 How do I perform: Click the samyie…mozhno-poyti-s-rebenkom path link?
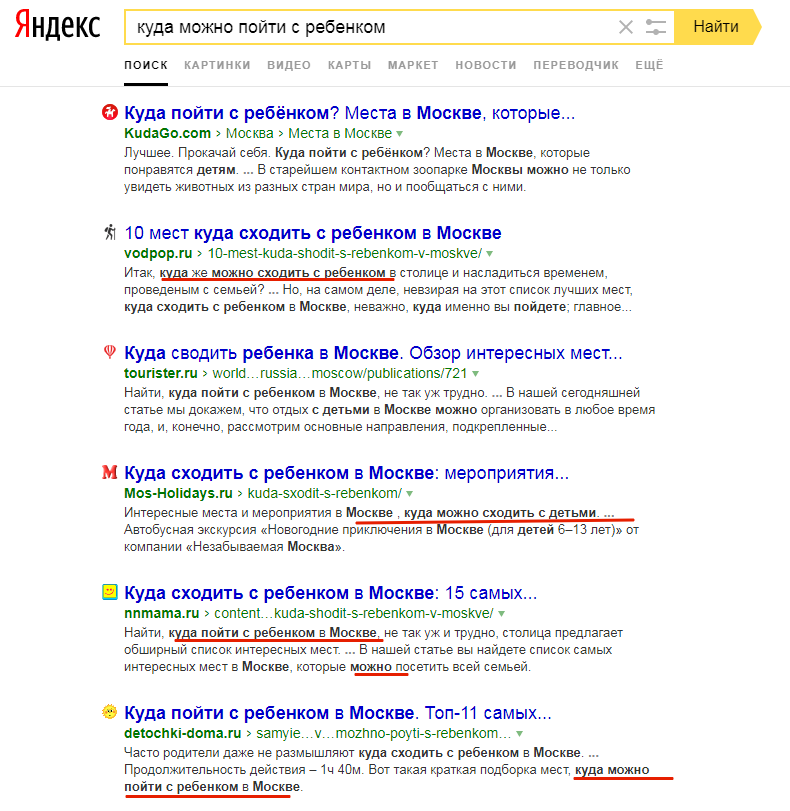point(384,733)
